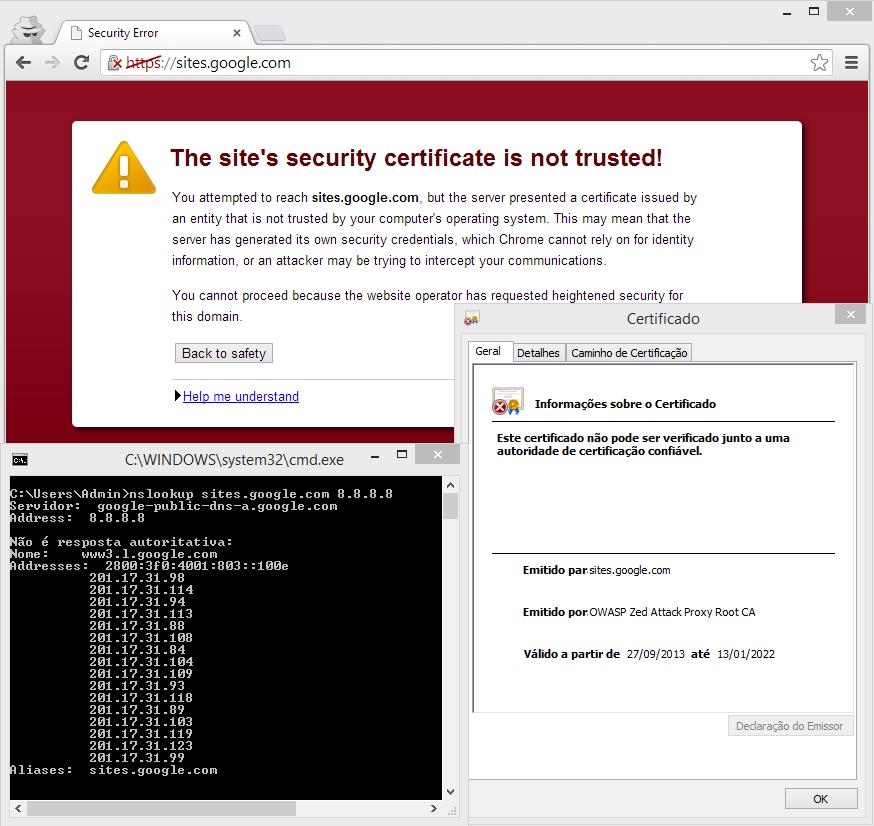Image resolution: width=874 pixels, height=826 pixels.
Task: Bookmark this page with the star icon
Action: click(819, 63)
